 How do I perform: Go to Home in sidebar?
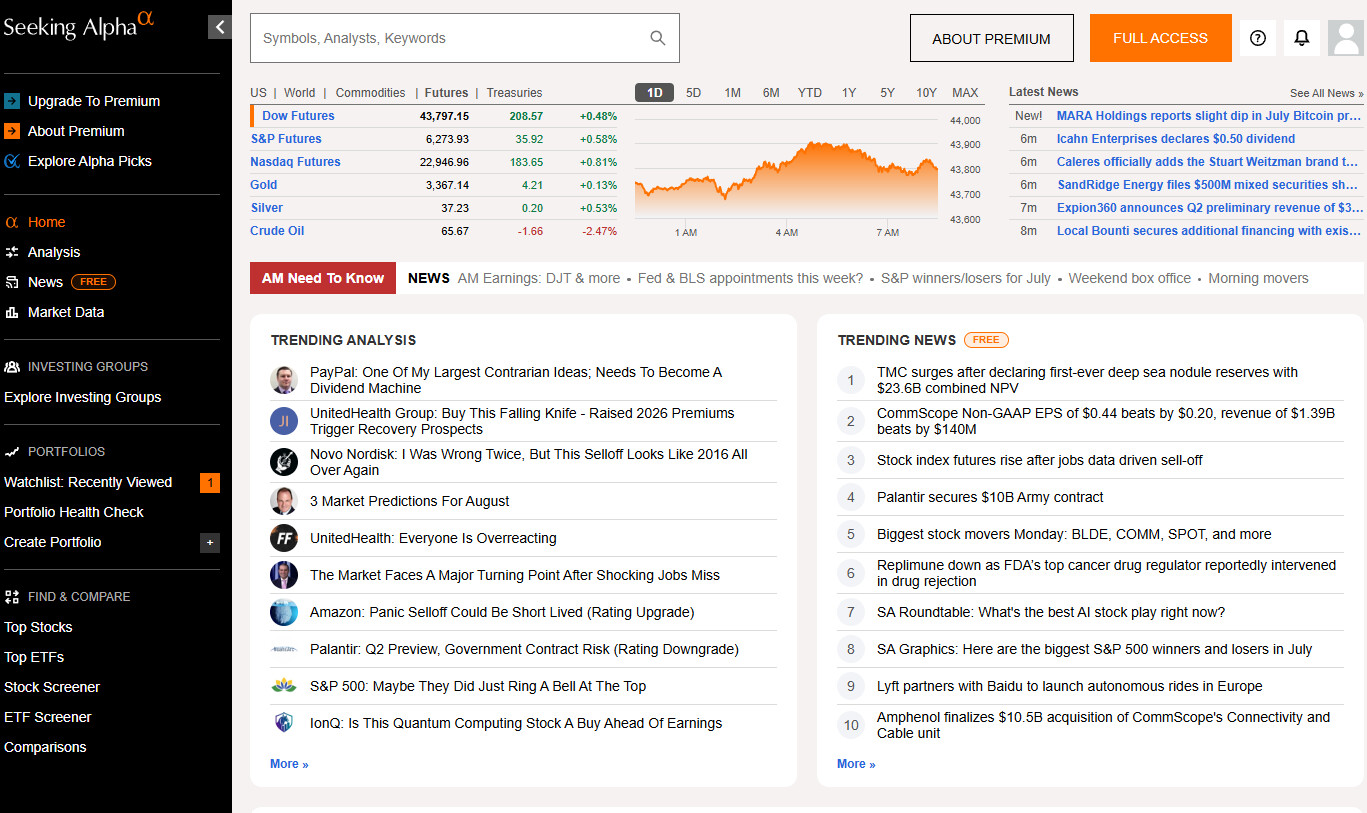[x=47, y=222]
